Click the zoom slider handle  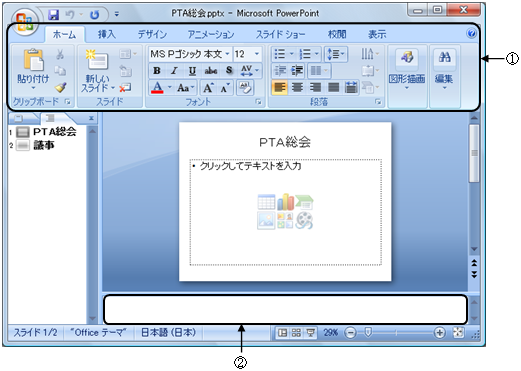[368, 332]
